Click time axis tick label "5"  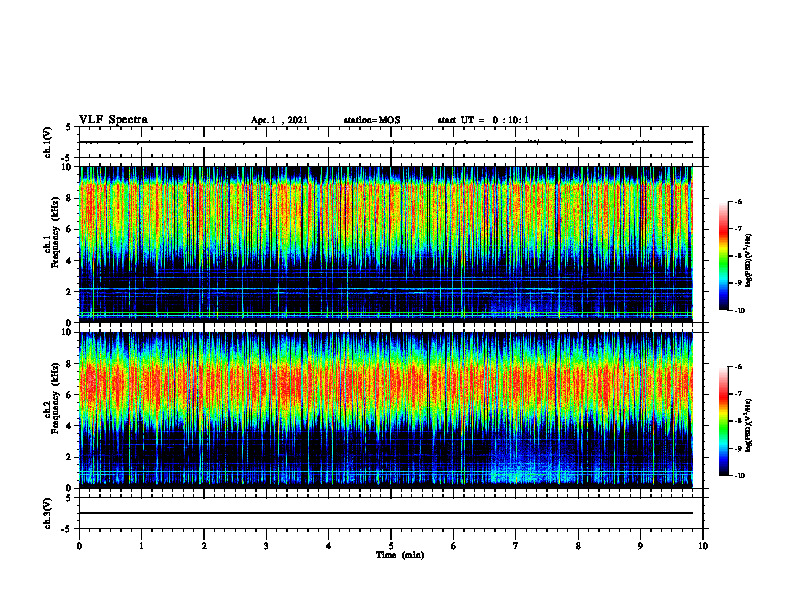(x=391, y=546)
